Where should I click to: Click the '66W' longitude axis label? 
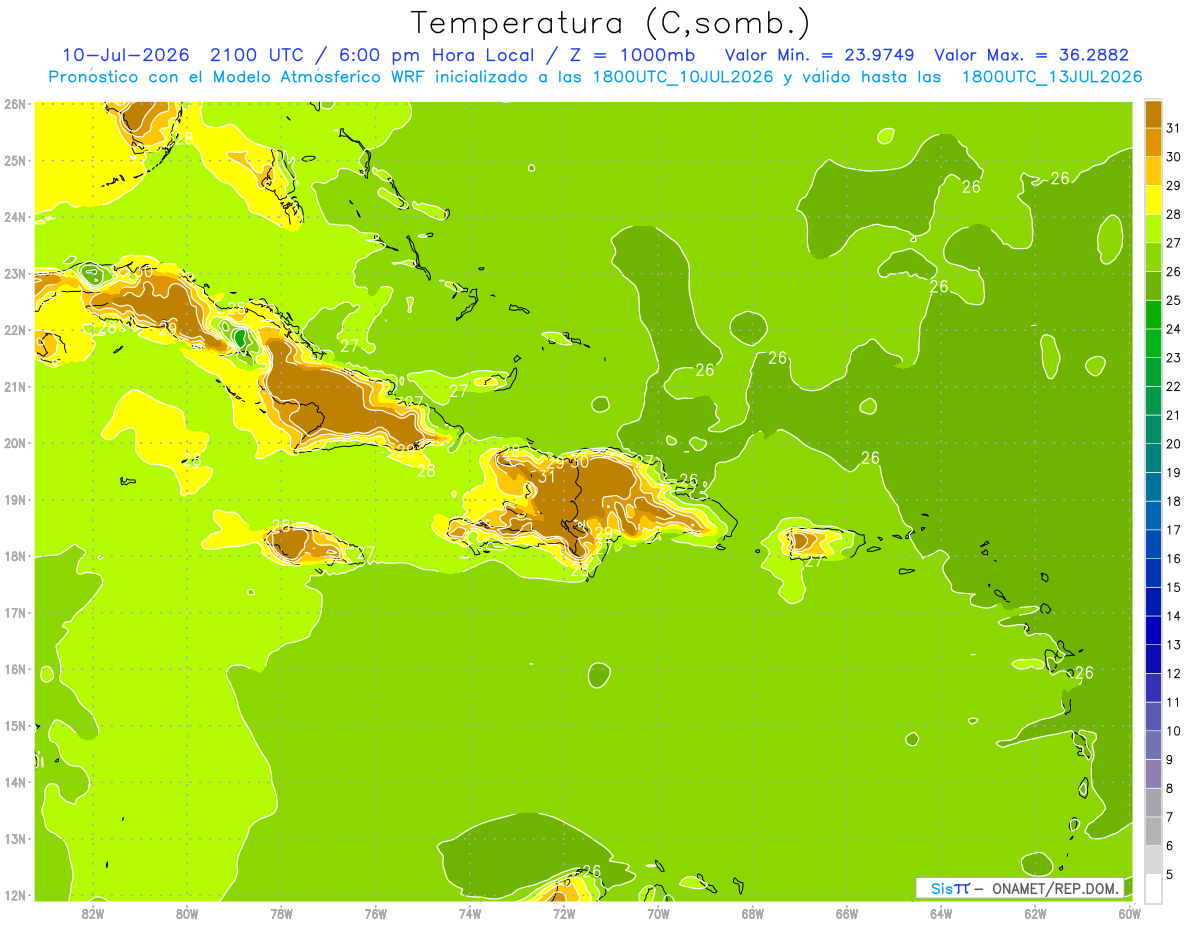coord(847,913)
